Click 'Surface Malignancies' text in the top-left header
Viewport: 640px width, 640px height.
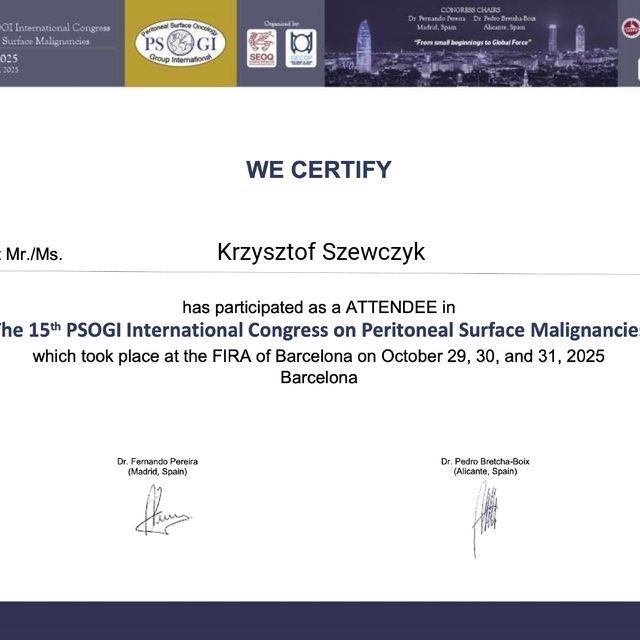[x=46, y=41]
